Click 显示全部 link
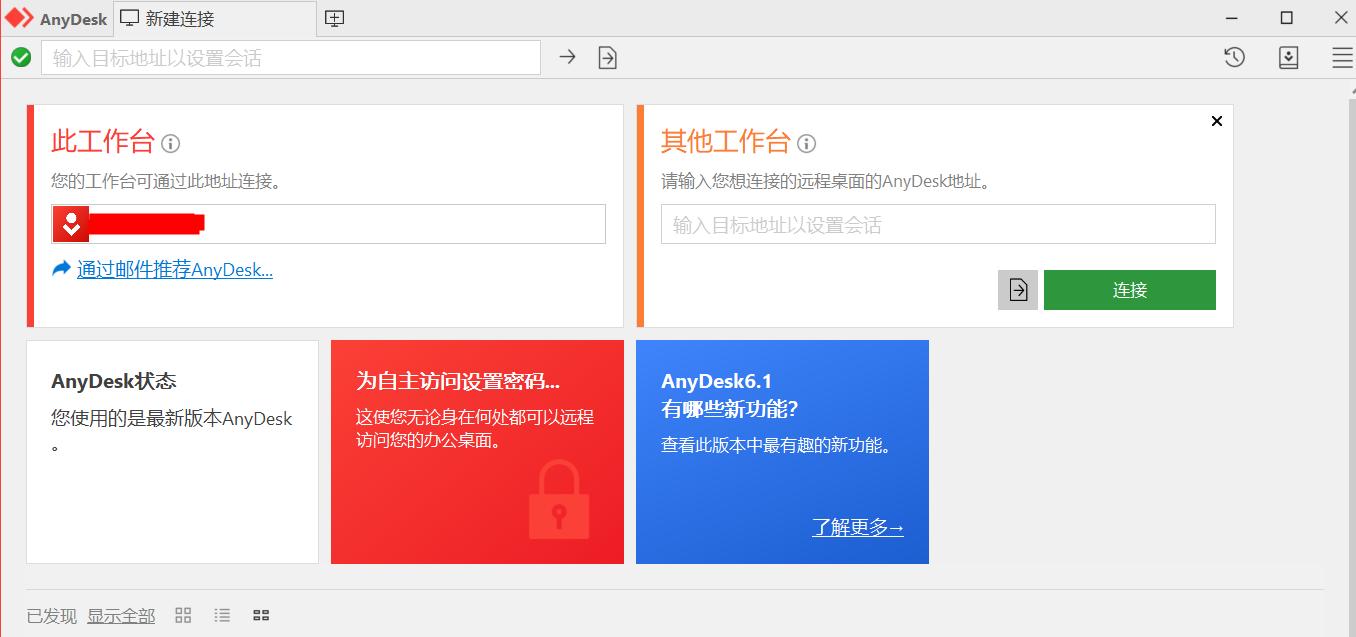The width and height of the screenshot is (1356, 637). [x=121, y=616]
